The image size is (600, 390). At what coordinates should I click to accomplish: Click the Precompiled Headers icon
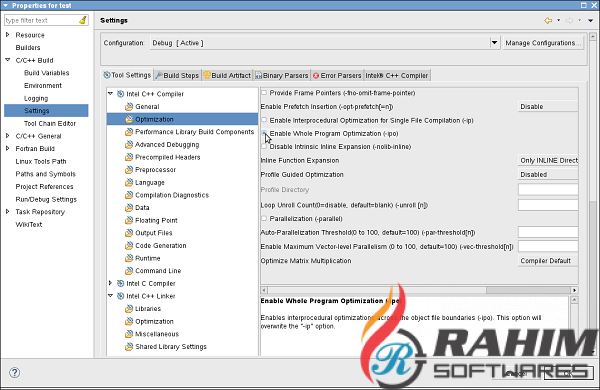[129, 157]
